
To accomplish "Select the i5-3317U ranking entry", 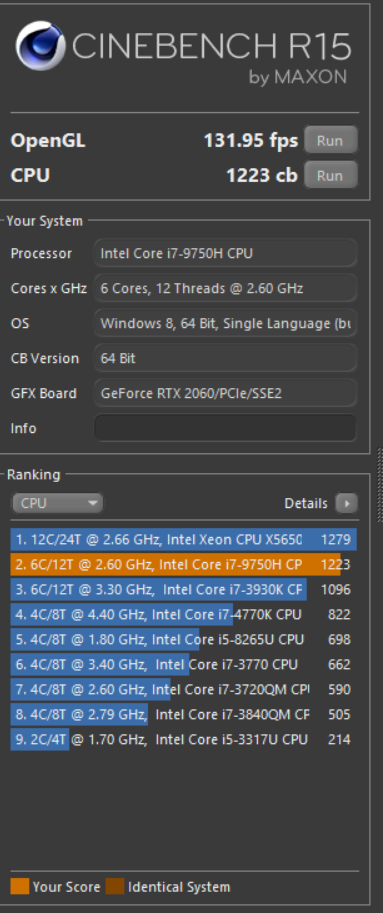I will (x=183, y=739).
